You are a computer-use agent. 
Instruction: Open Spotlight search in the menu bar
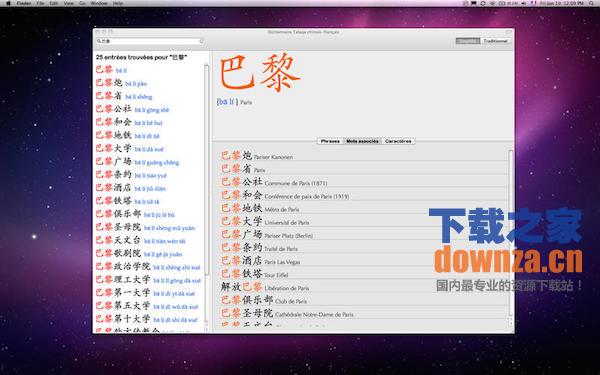[592, 3]
